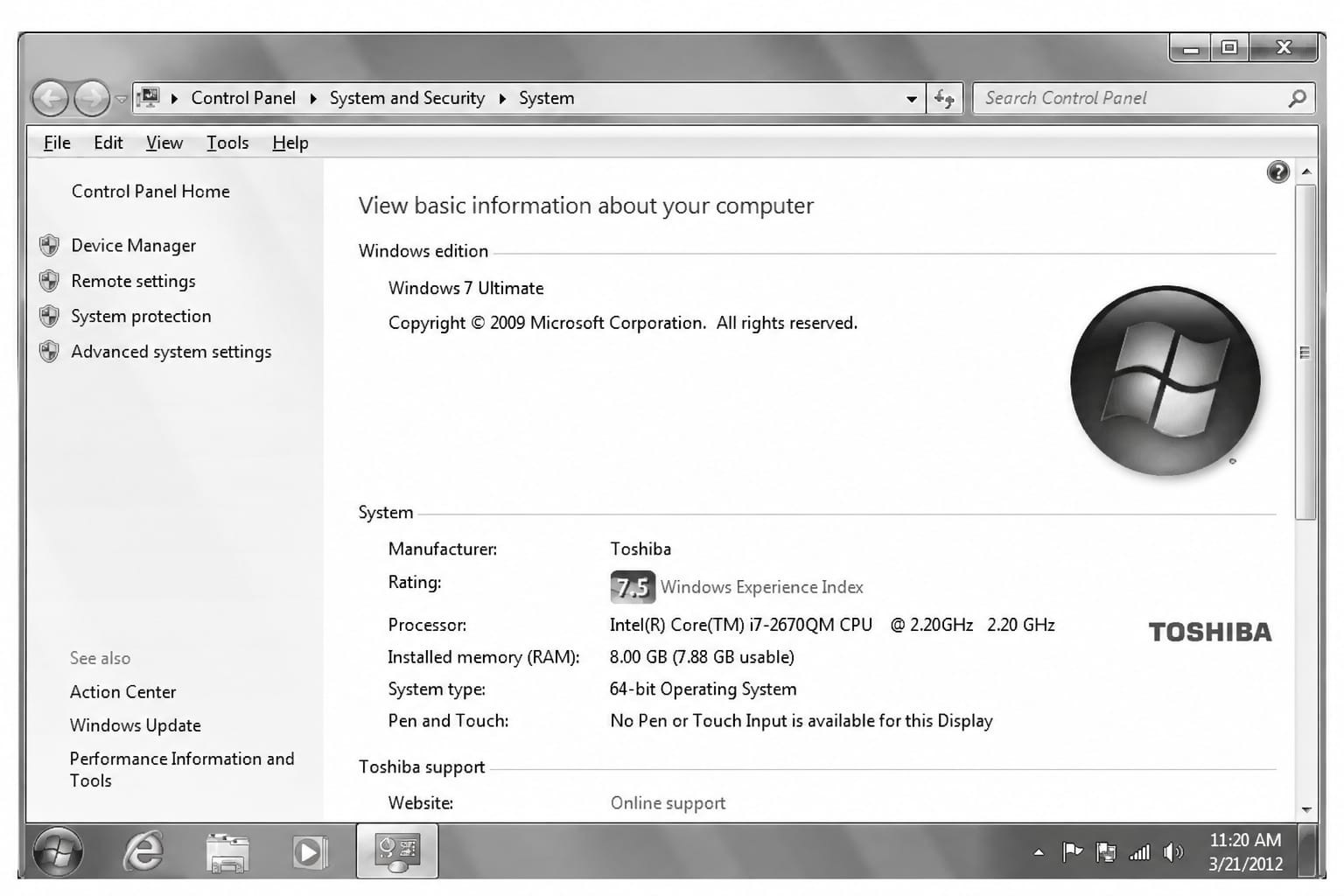Click the blue Help question mark icon
This screenshot has width=1344, height=896.
(1278, 172)
